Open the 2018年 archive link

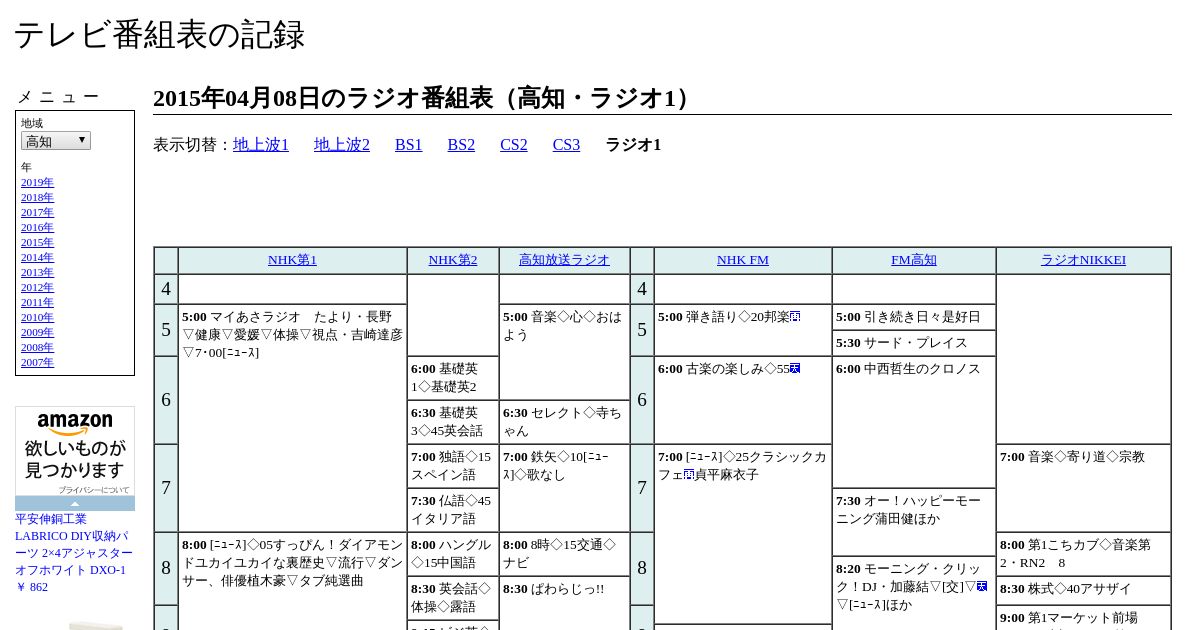click(x=37, y=198)
